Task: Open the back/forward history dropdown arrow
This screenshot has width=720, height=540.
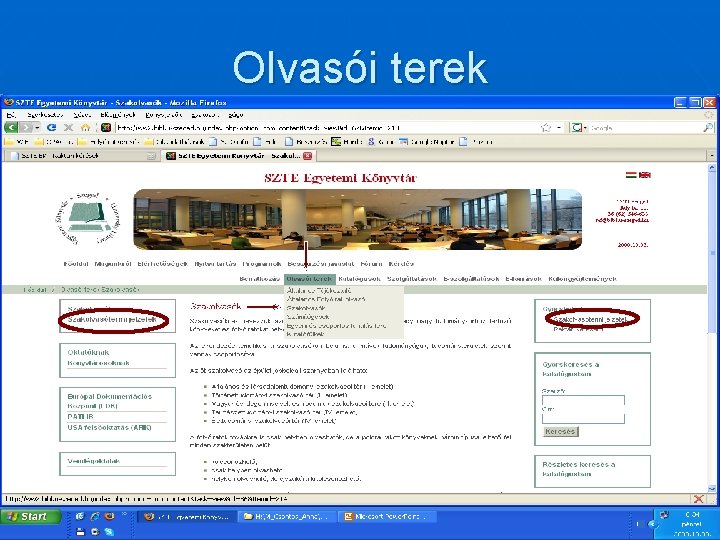Action: coord(37,127)
